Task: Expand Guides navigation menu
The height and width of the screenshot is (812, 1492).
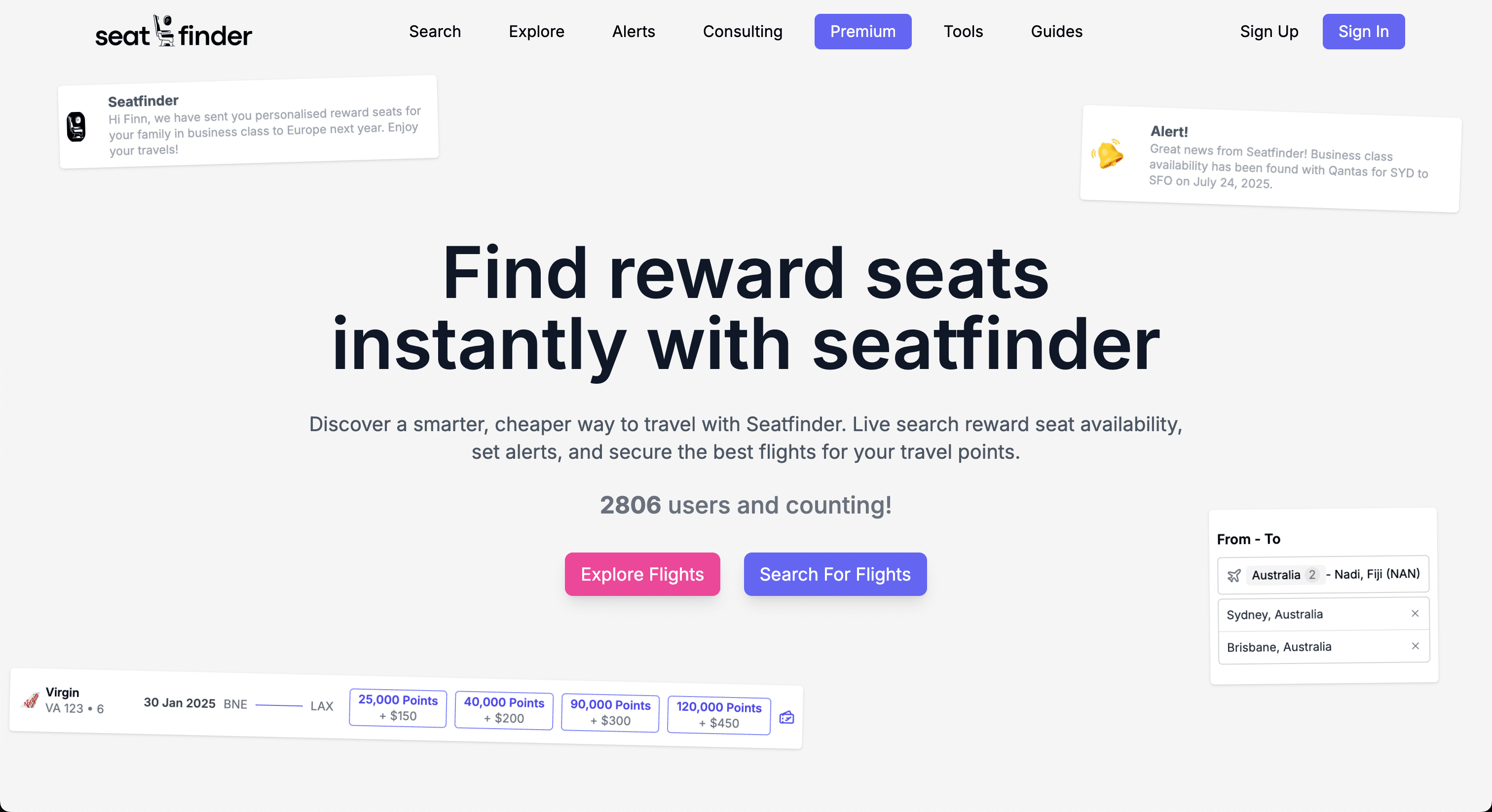Action: coord(1057,31)
